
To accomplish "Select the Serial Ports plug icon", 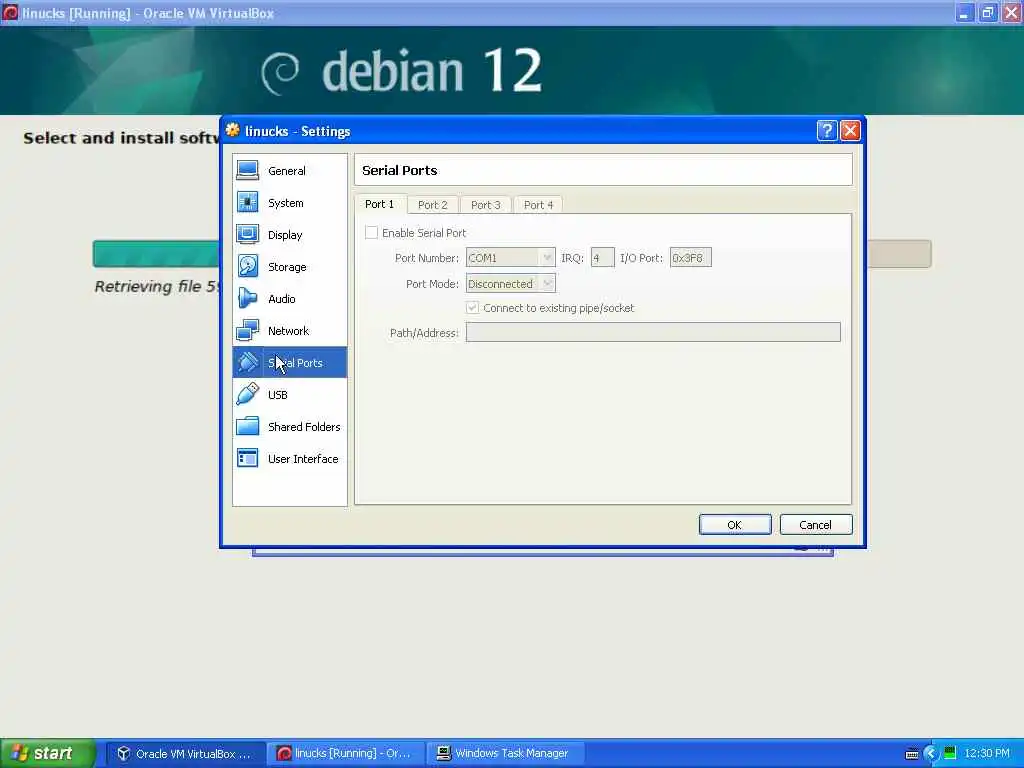I will coord(248,362).
